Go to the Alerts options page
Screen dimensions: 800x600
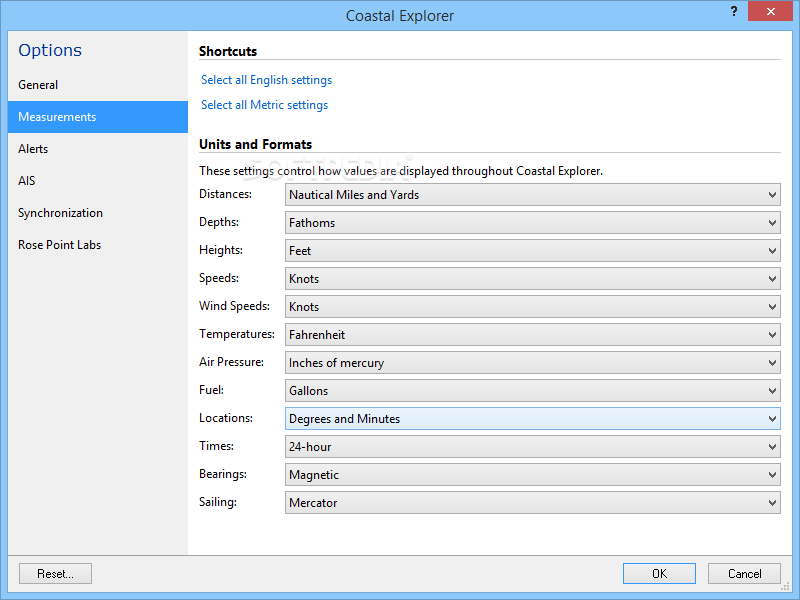tap(97, 149)
